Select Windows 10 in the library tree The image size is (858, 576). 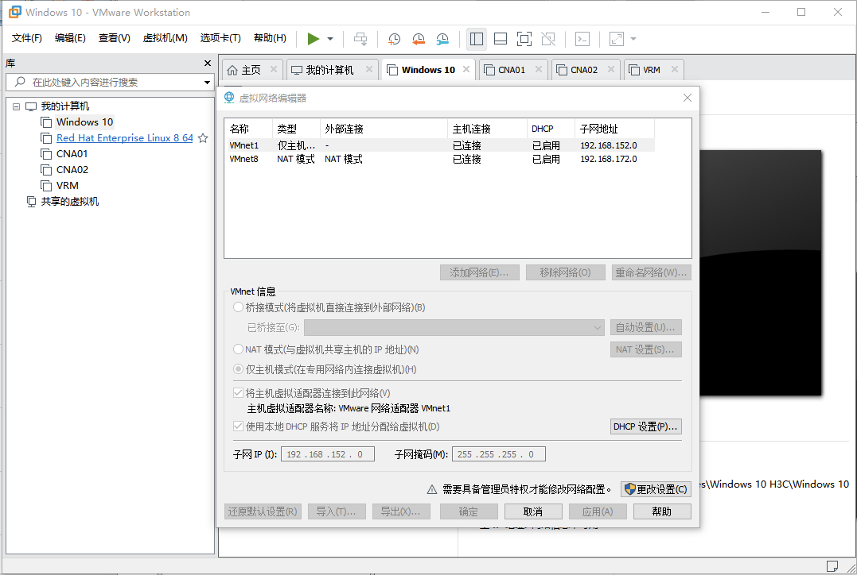[84, 122]
